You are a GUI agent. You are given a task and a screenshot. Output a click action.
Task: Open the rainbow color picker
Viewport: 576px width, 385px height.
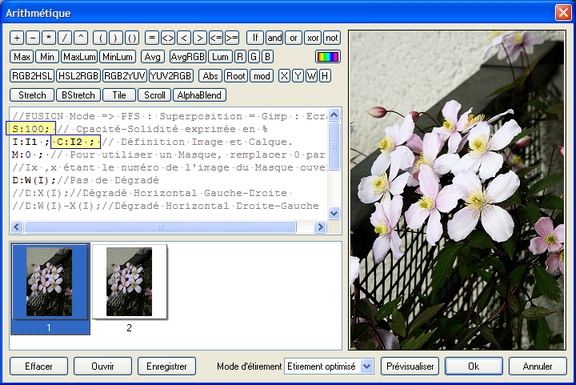[x=328, y=57]
